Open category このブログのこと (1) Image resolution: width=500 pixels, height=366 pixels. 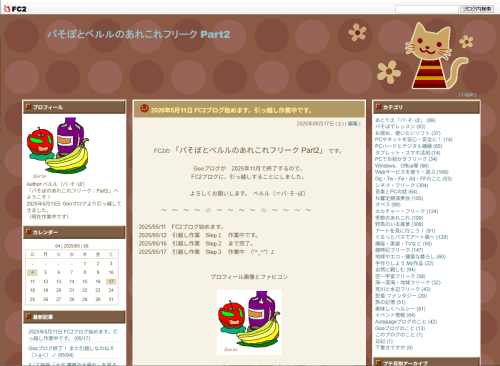pyautogui.click(x=399, y=335)
